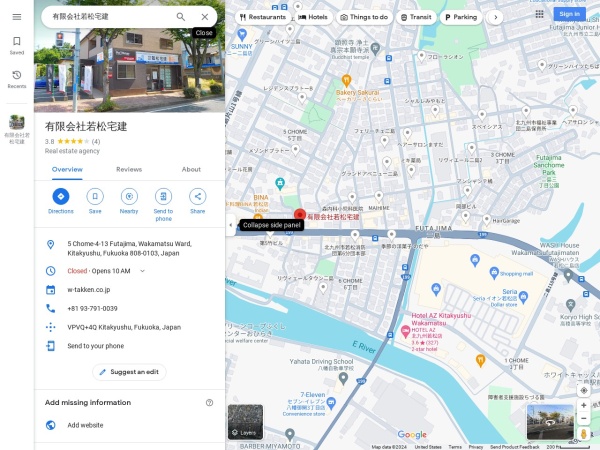Click the Buddhist temple marker

point(375,48)
